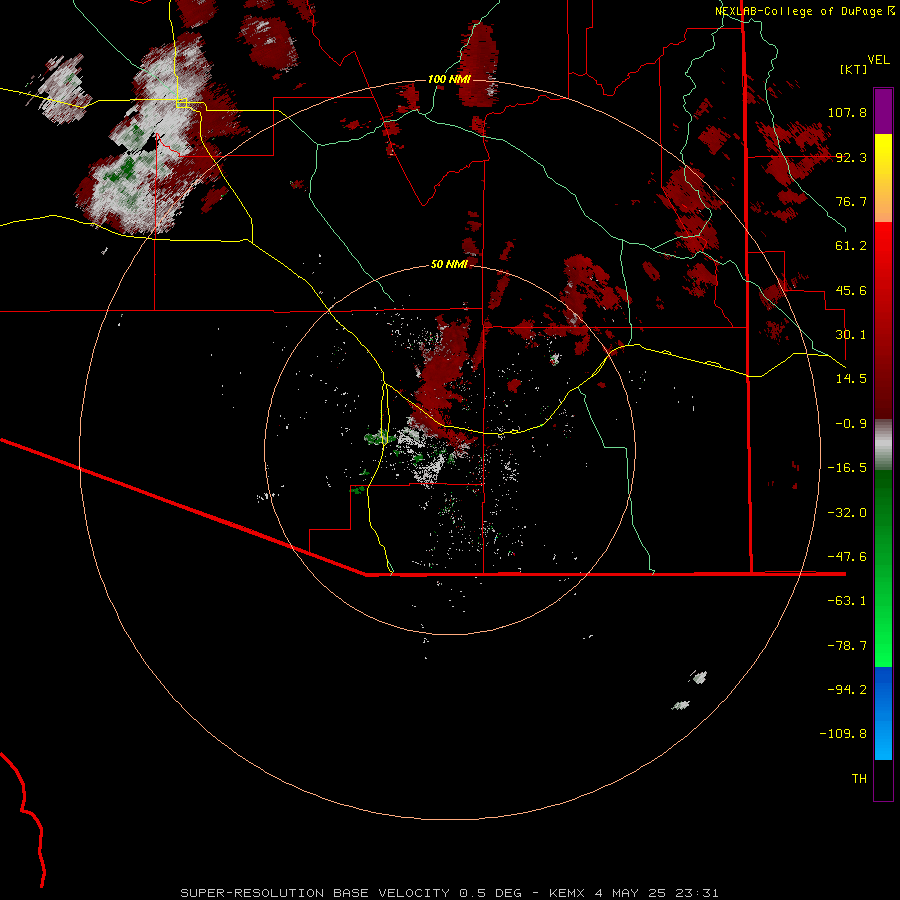Image resolution: width=900 pixels, height=900 pixels.
Task: Click the "[KT]" units label
Action: (854, 69)
